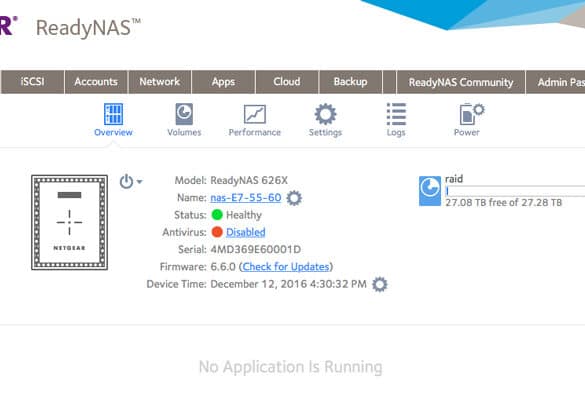
Task: Click the nas-E7-55-60 name link
Action: click(246, 197)
